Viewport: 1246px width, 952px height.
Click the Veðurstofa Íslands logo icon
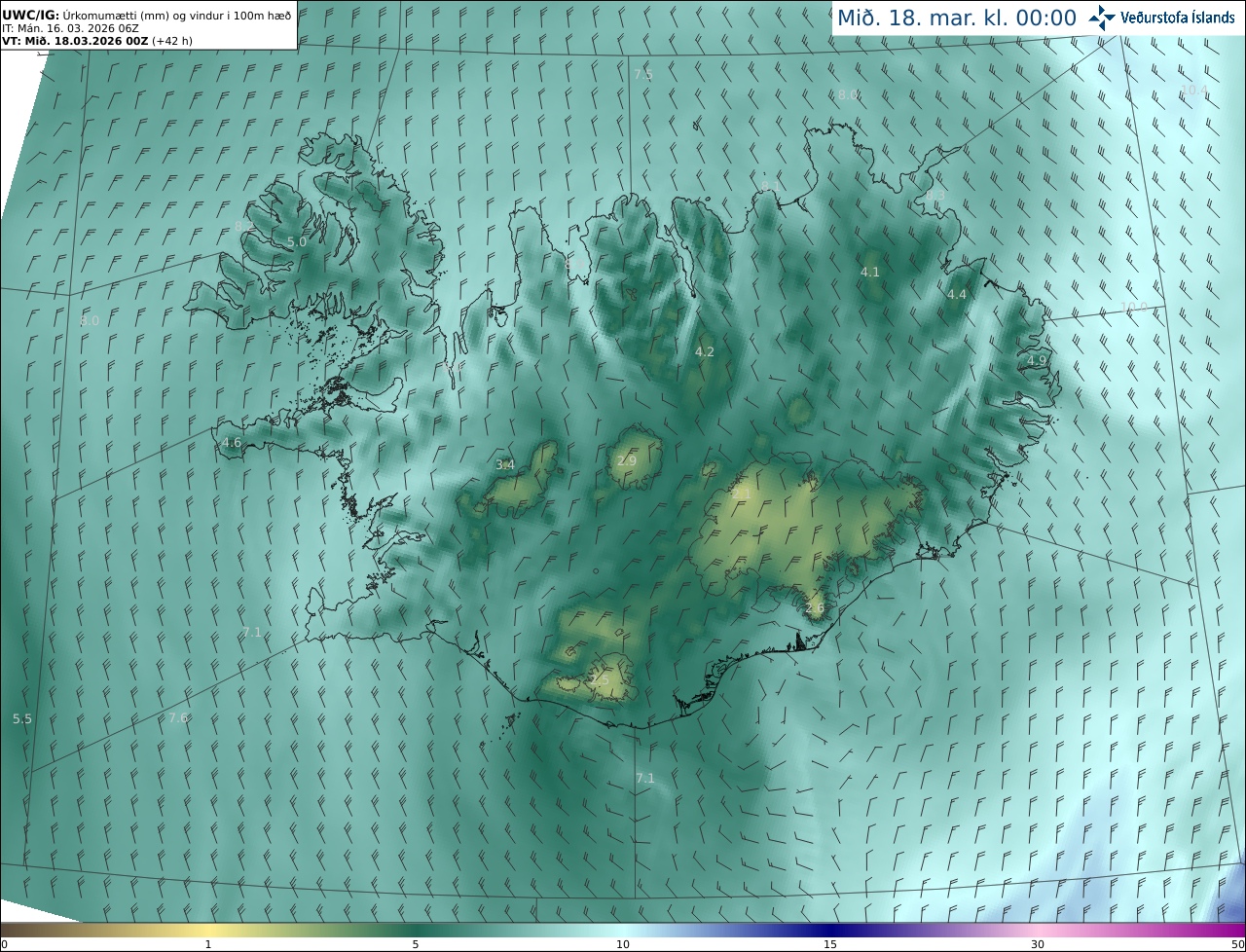(1102, 18)
